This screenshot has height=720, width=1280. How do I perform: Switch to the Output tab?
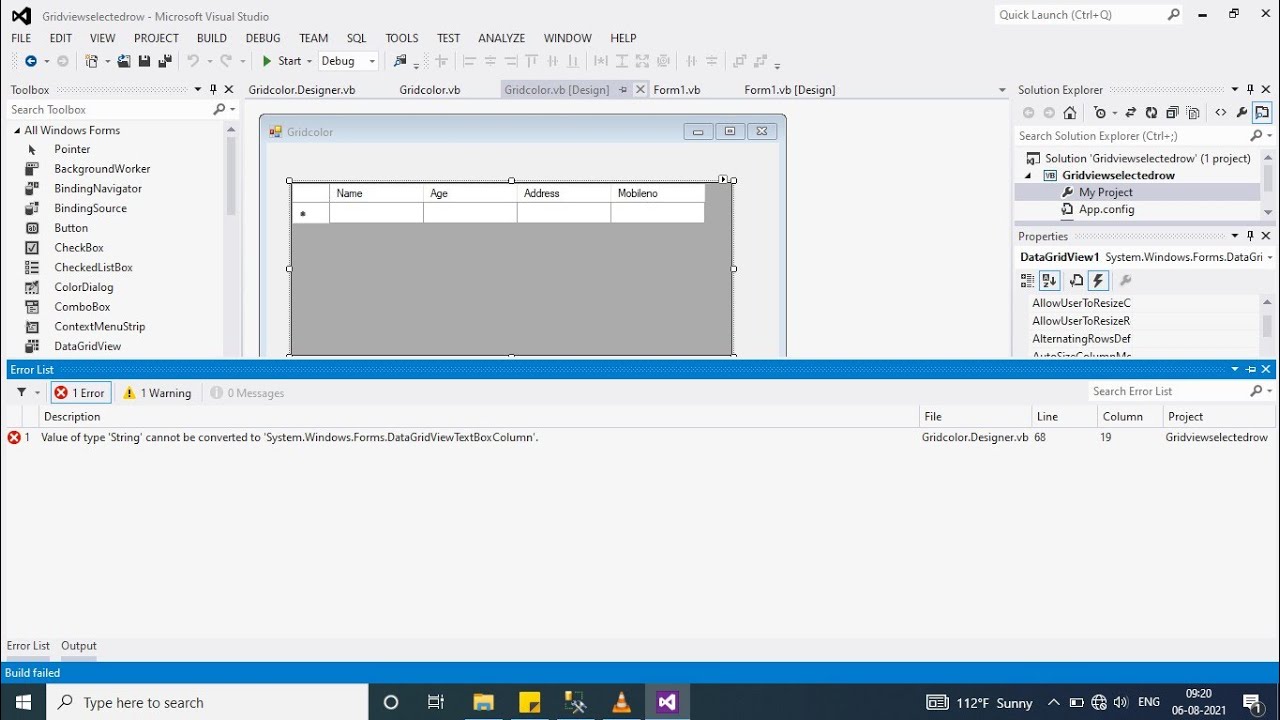pos(79,646)
